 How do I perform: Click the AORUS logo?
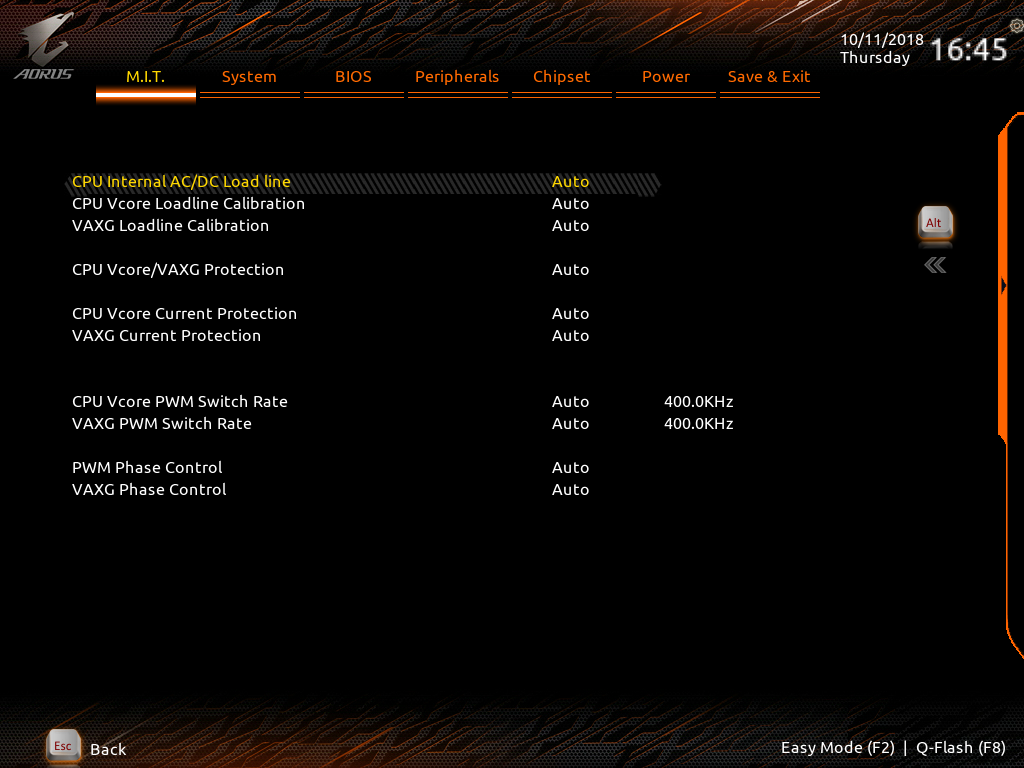(44, 47)
